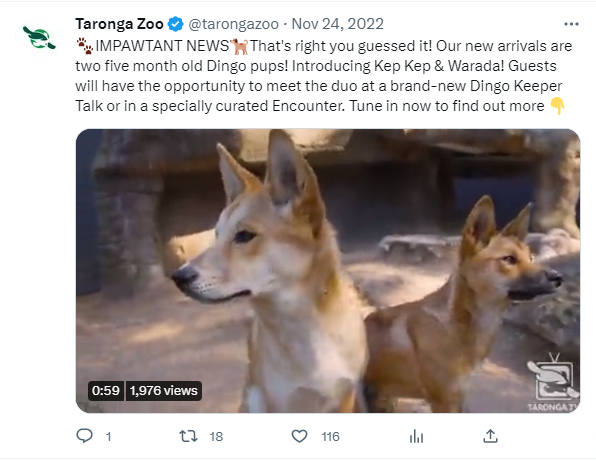Click the retweet count 18

tap(216, 437)
